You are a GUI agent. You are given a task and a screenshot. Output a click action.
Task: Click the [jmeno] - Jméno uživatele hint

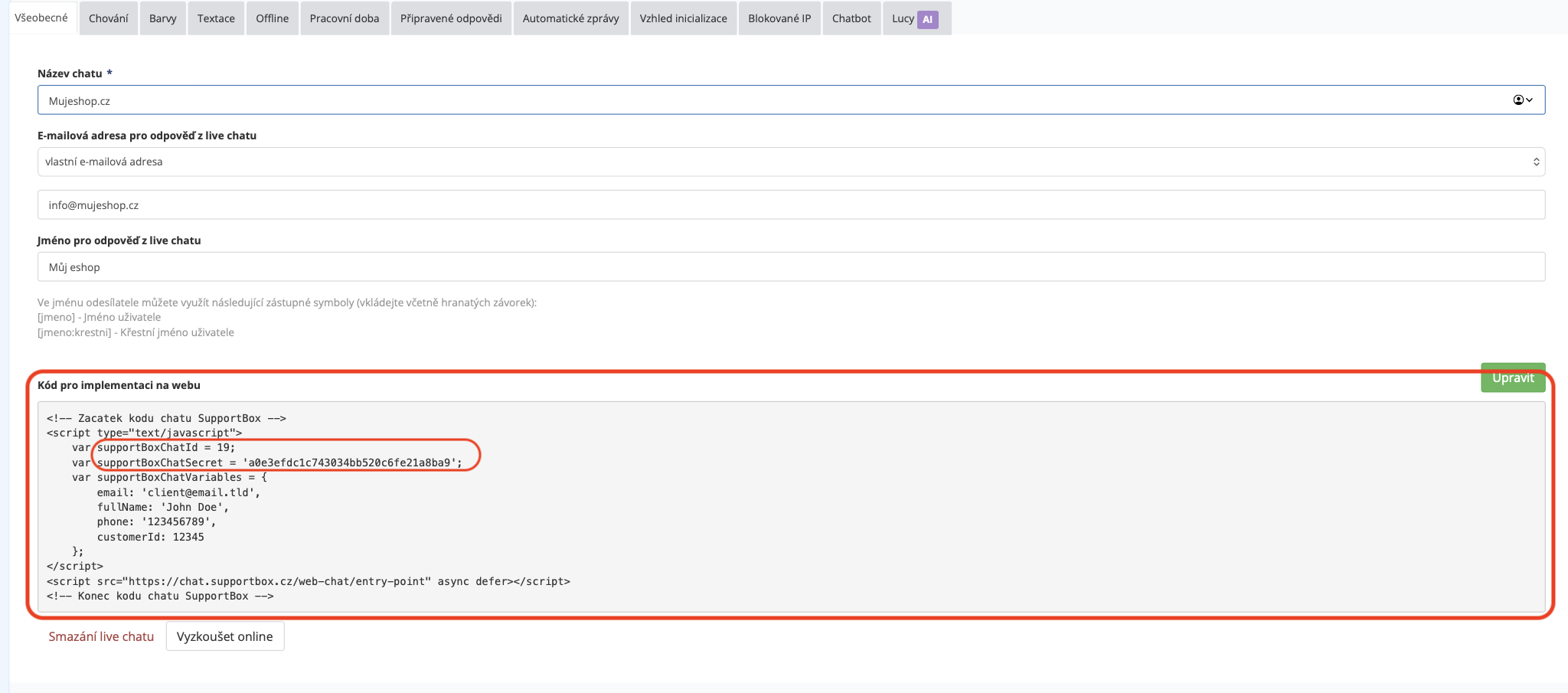pyautogui.click(x=99, y=317)
